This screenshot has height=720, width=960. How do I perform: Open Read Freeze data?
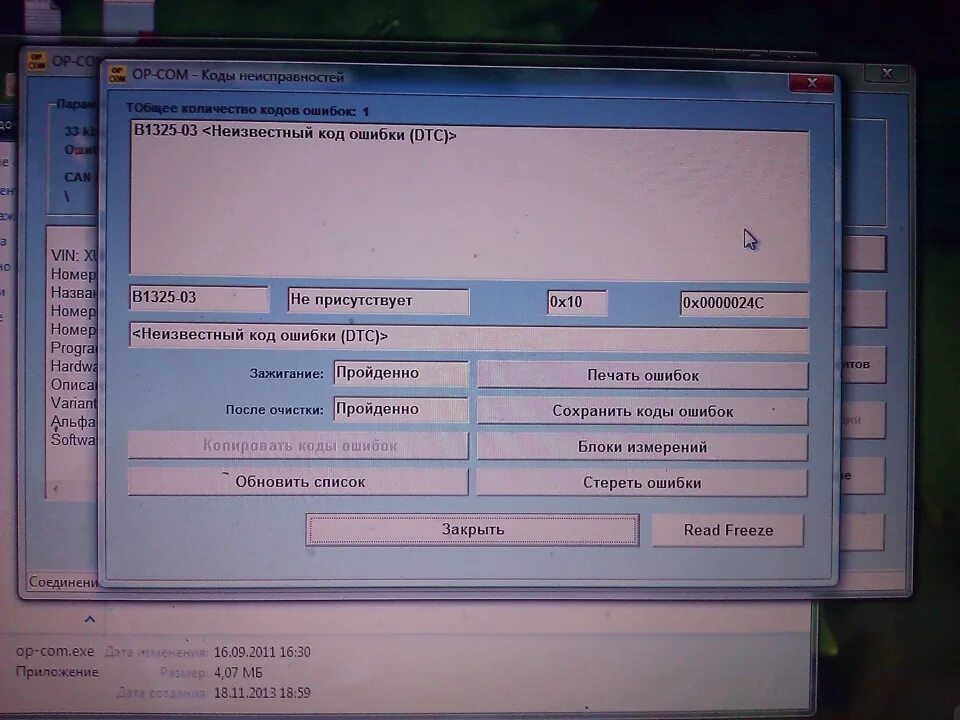click(727, 530)
